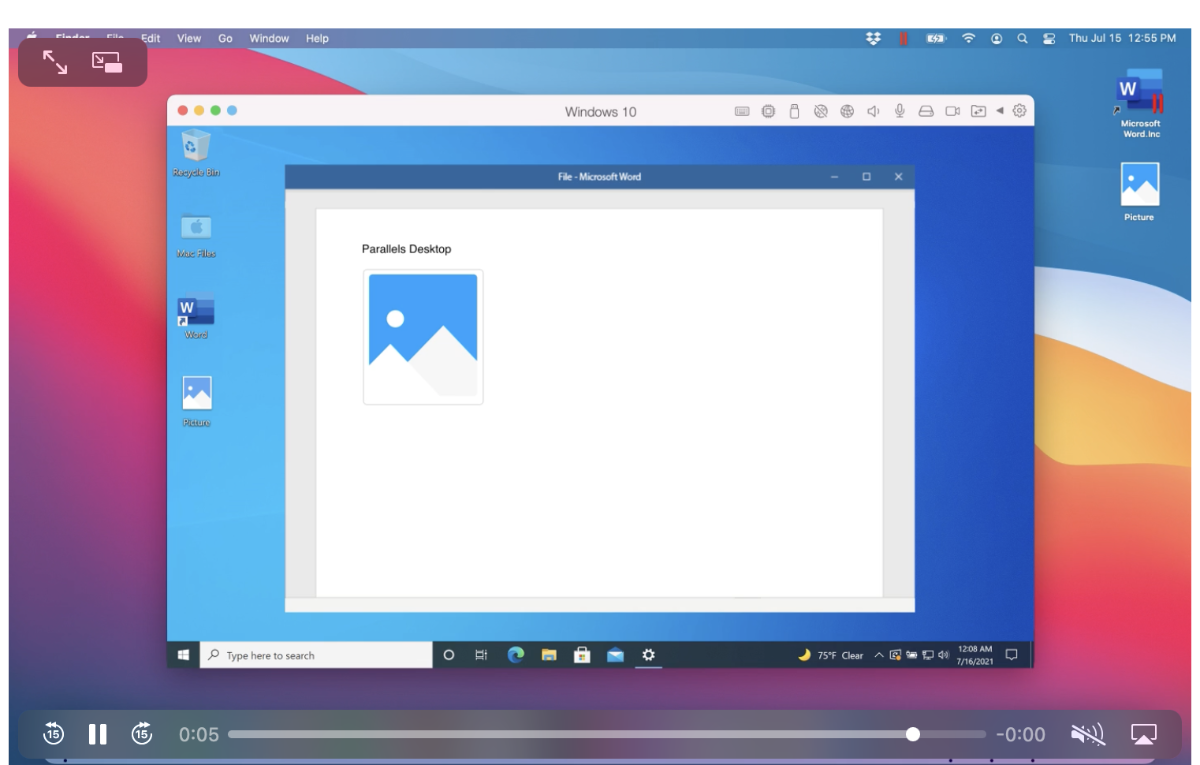Click the Dropbox icon in macOS menu bar
The image size is (1200, 765).
click(874, 38)
